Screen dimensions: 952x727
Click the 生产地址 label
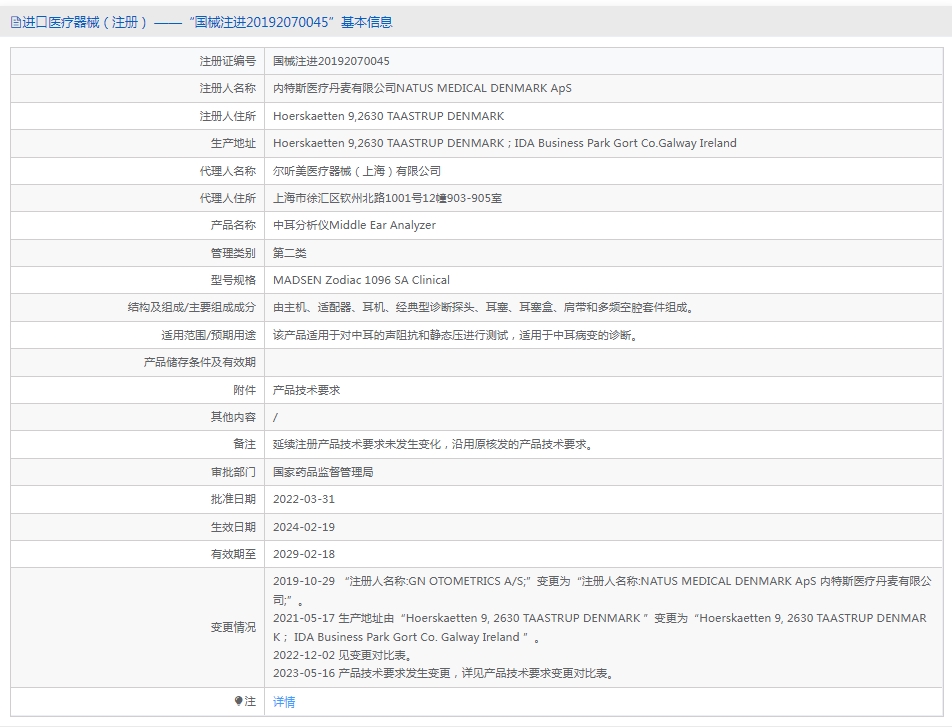[x=233, y=143]
